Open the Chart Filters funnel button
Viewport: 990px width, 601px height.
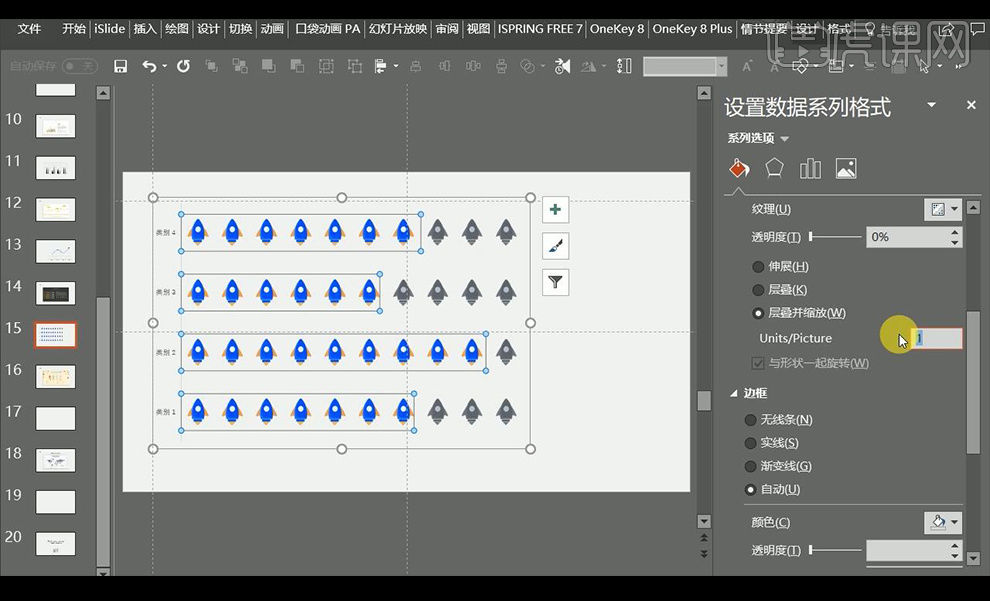click(x=555, y=282)
